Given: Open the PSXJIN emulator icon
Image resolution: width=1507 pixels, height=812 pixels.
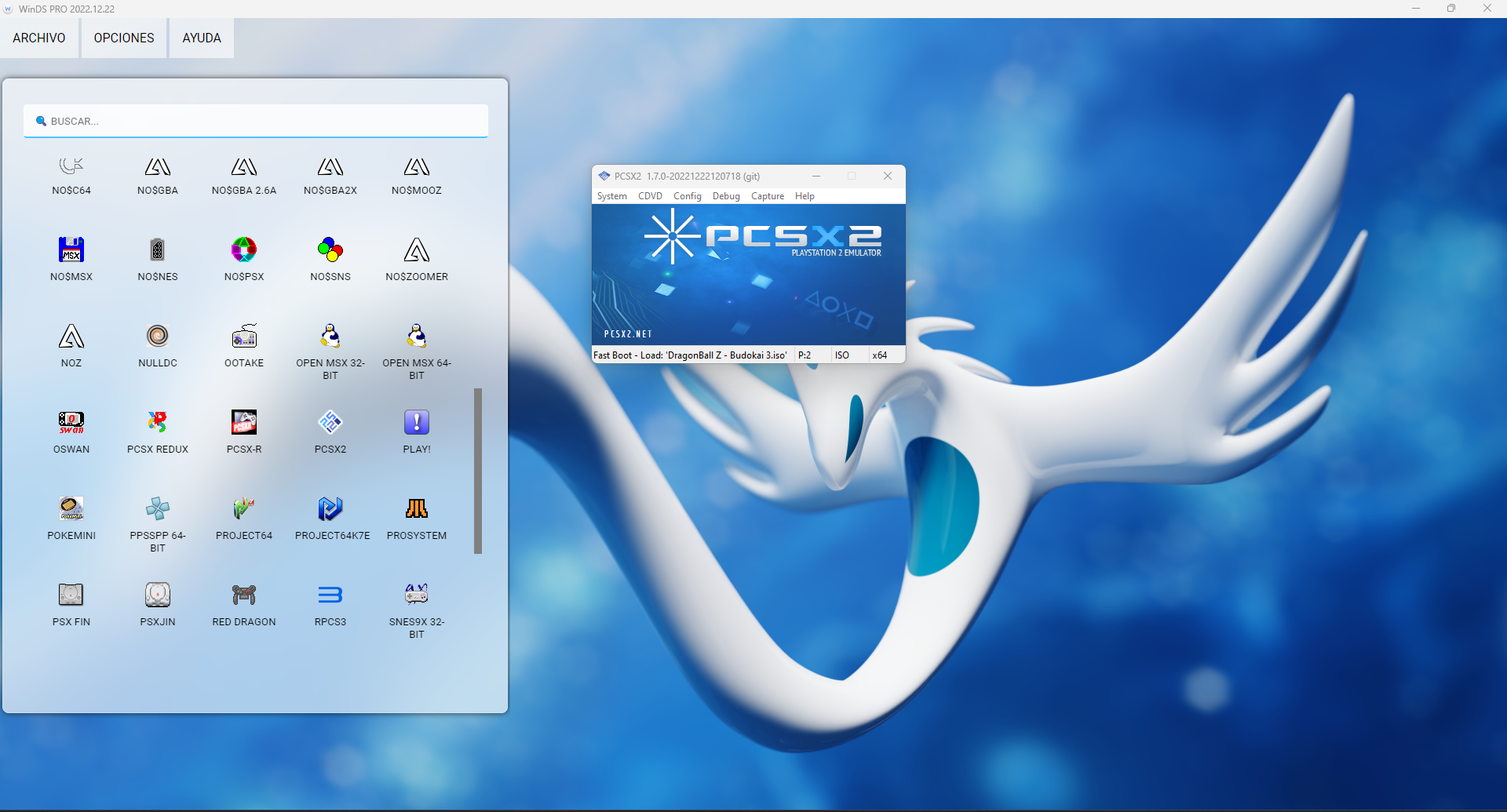Looking at the screenshot, I should [158, 595].
